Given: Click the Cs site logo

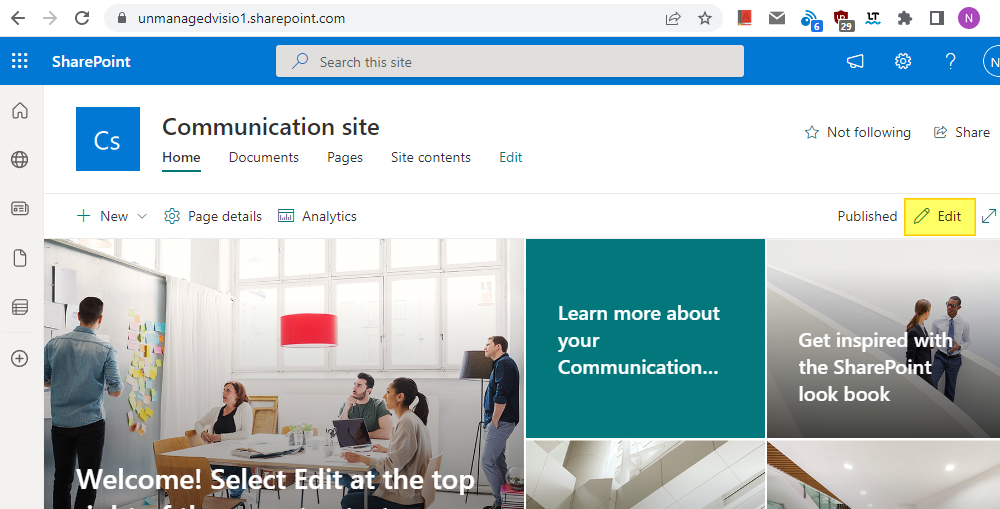Looking at the screenshot, I should point(108,139).
